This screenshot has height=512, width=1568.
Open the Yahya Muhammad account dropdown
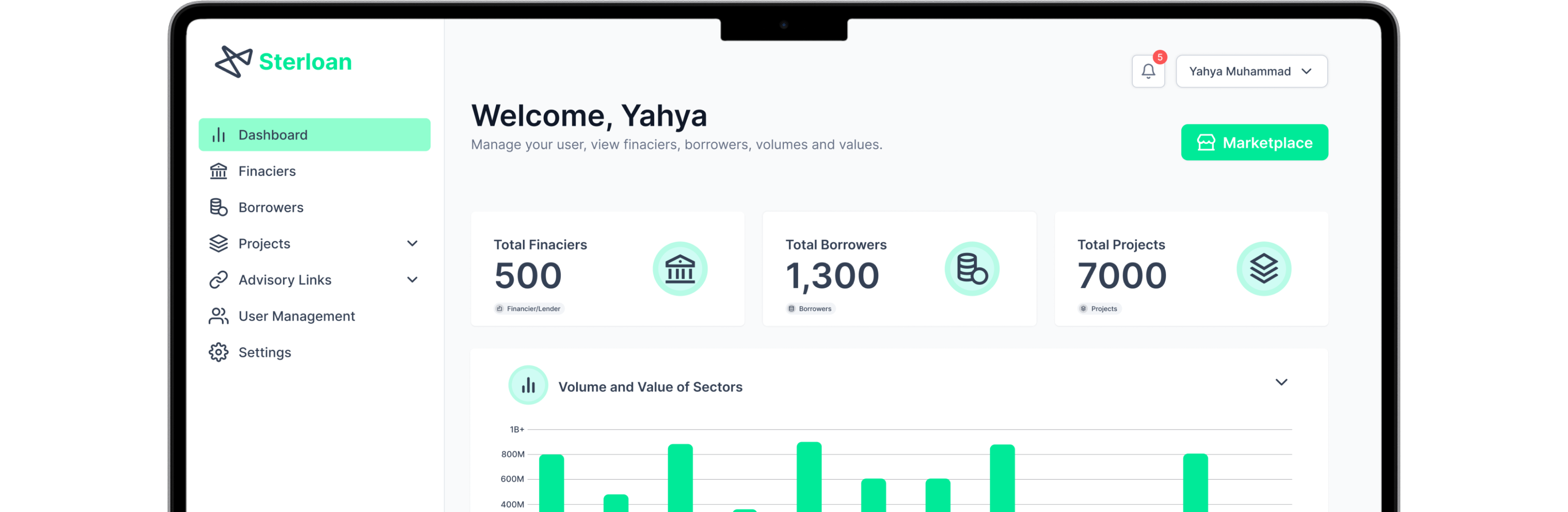click(x=1251, y=71)
